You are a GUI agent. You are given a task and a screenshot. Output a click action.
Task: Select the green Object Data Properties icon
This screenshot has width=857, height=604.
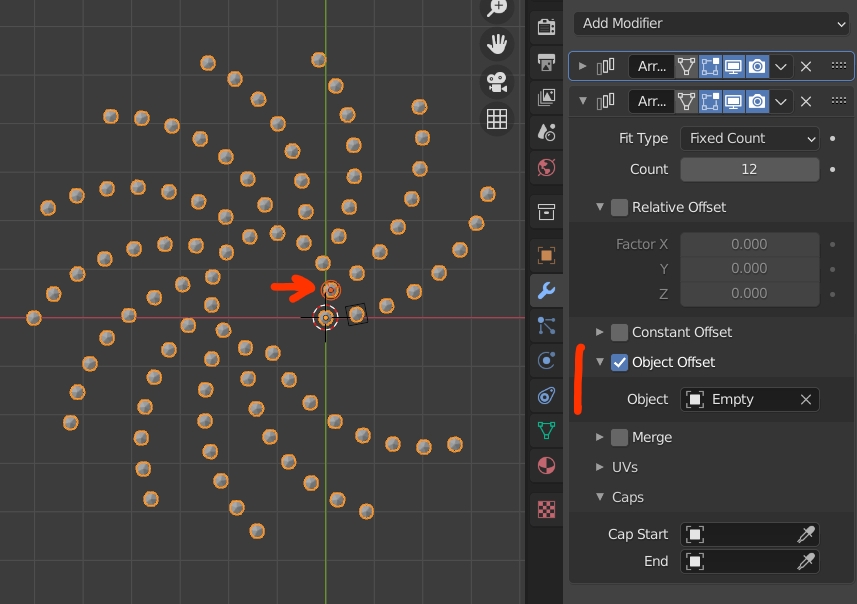[x=545, y=430]
